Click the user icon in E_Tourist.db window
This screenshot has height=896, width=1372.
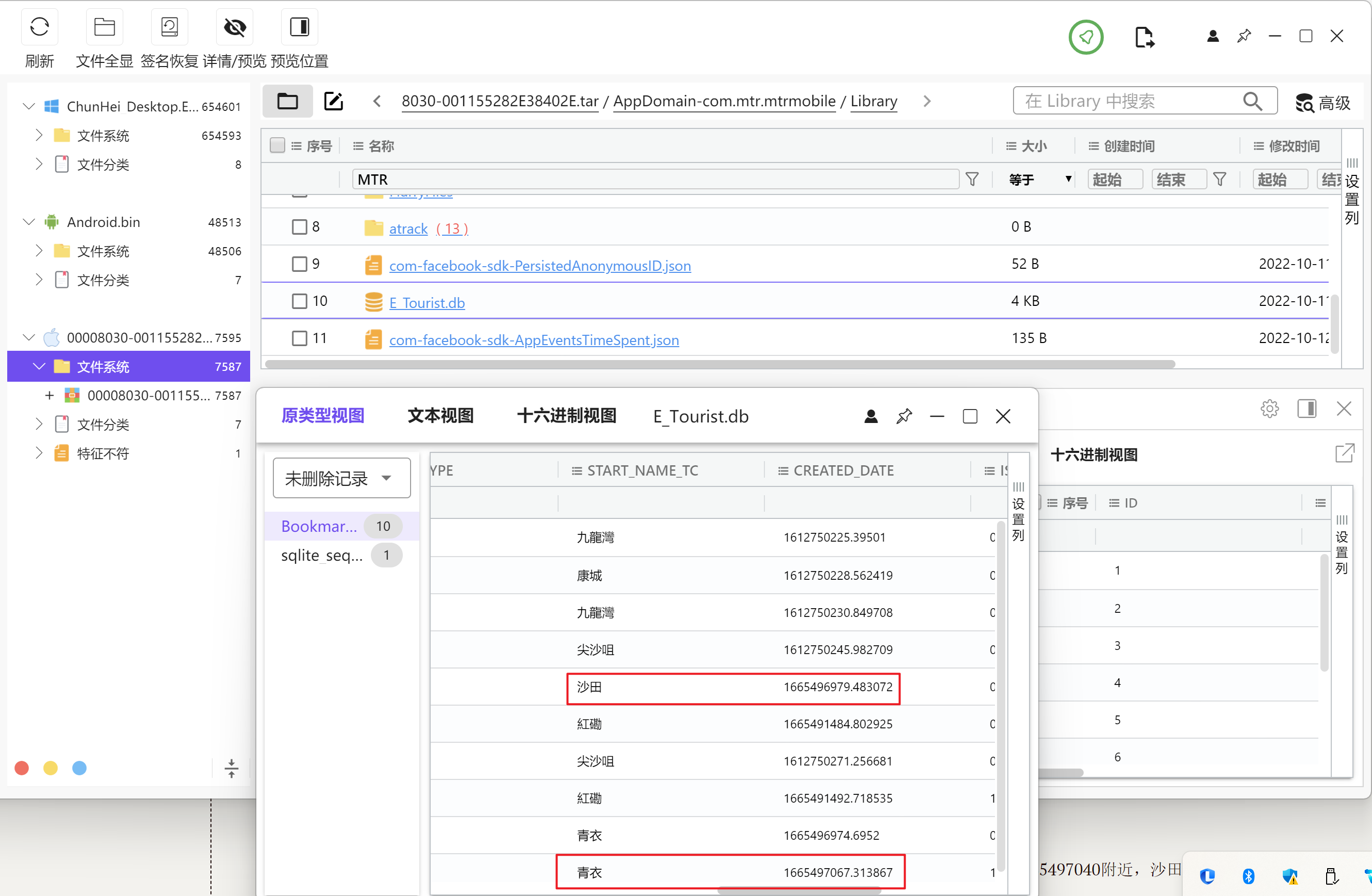871,416
